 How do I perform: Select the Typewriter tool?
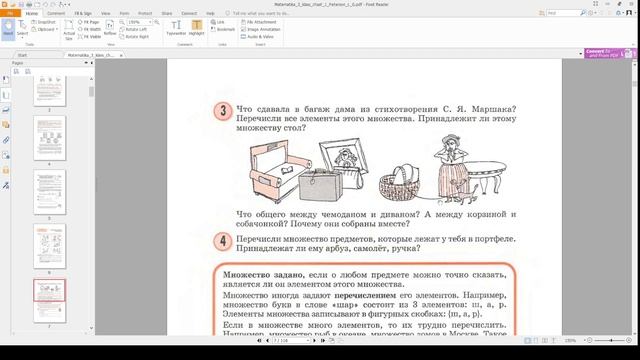pyautogui.click(x=176, y=28)
